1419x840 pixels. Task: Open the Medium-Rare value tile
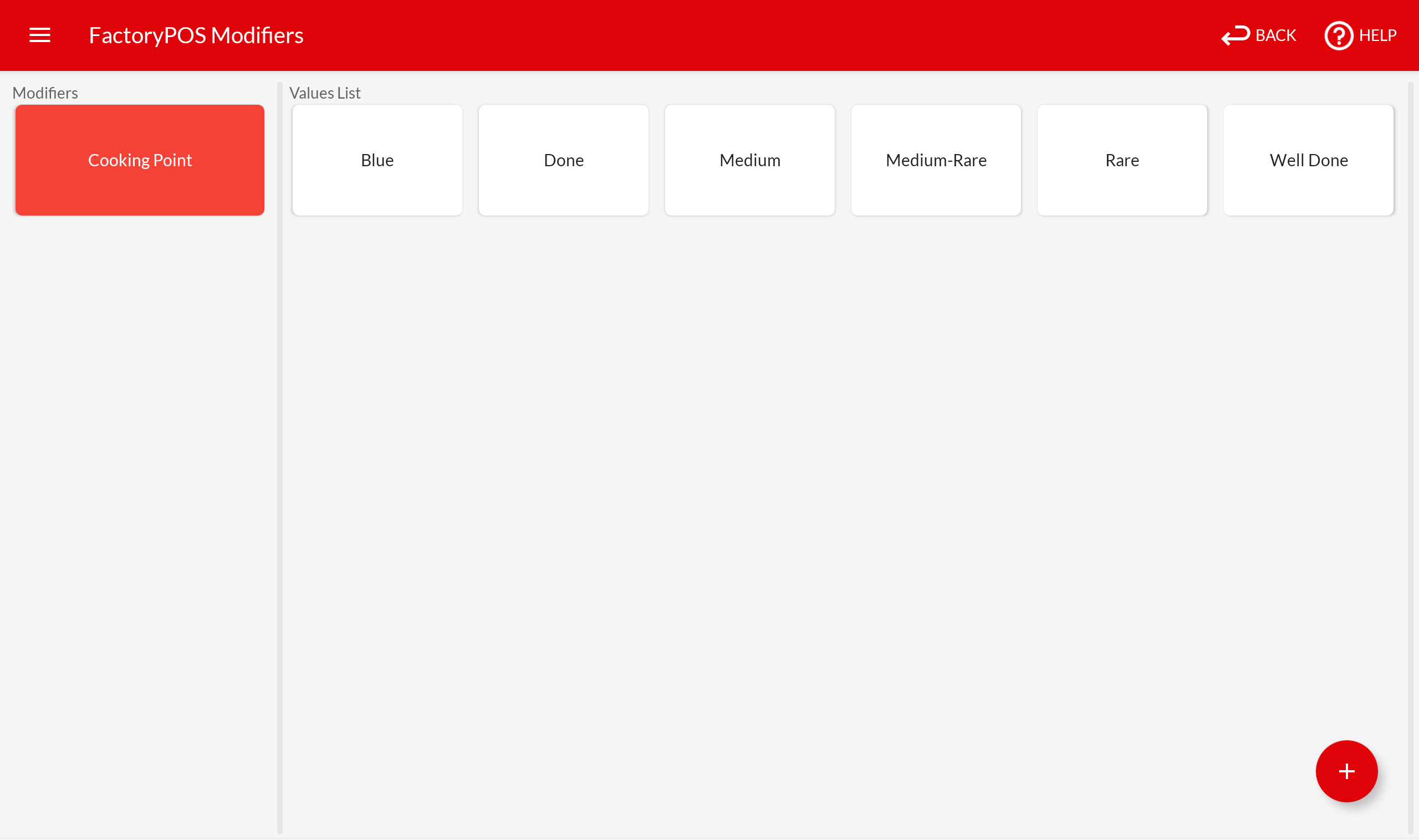(936, 160)
